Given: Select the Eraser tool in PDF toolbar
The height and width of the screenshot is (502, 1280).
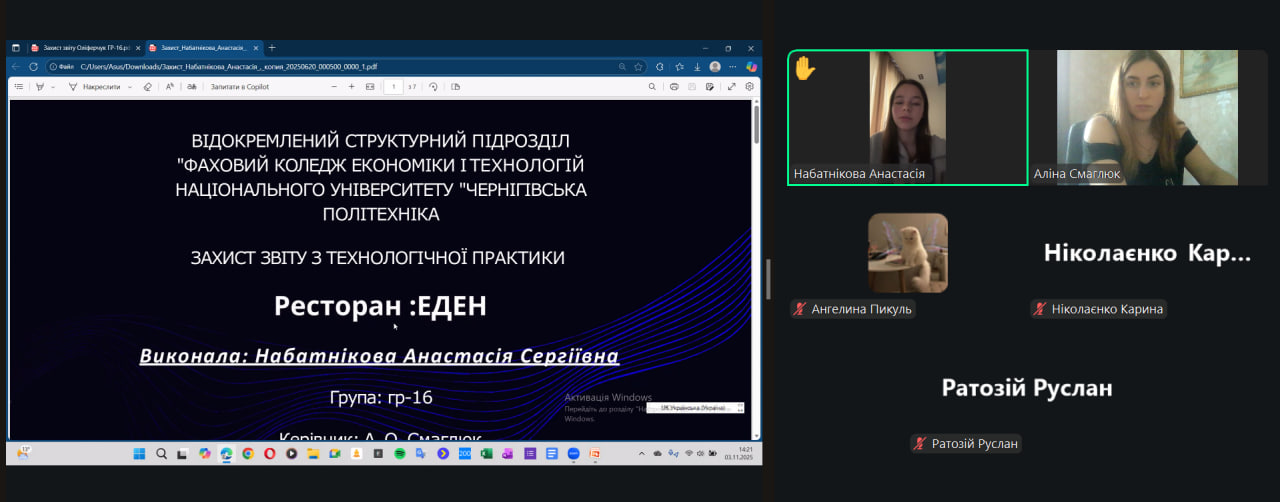Looking at the screenshot, I should click(147, 87).
